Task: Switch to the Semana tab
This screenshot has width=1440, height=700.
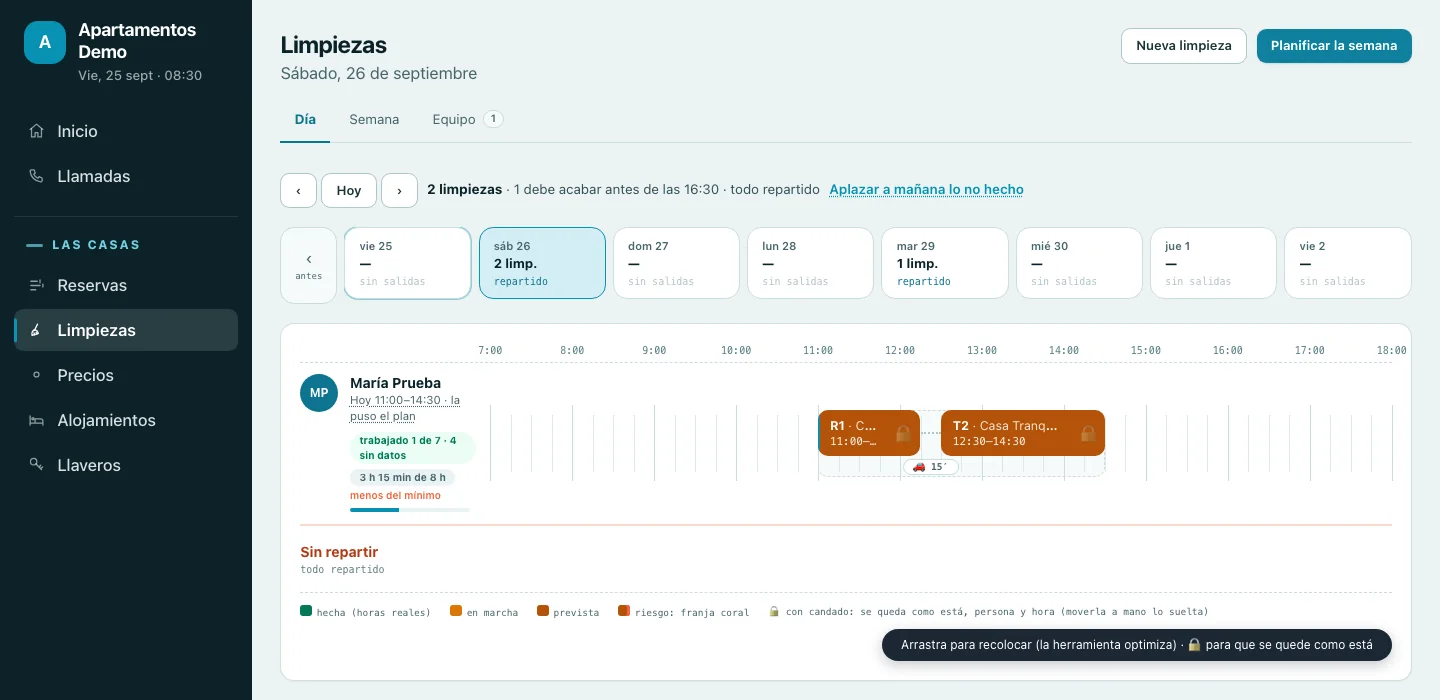Action: (x=374, y=119)
